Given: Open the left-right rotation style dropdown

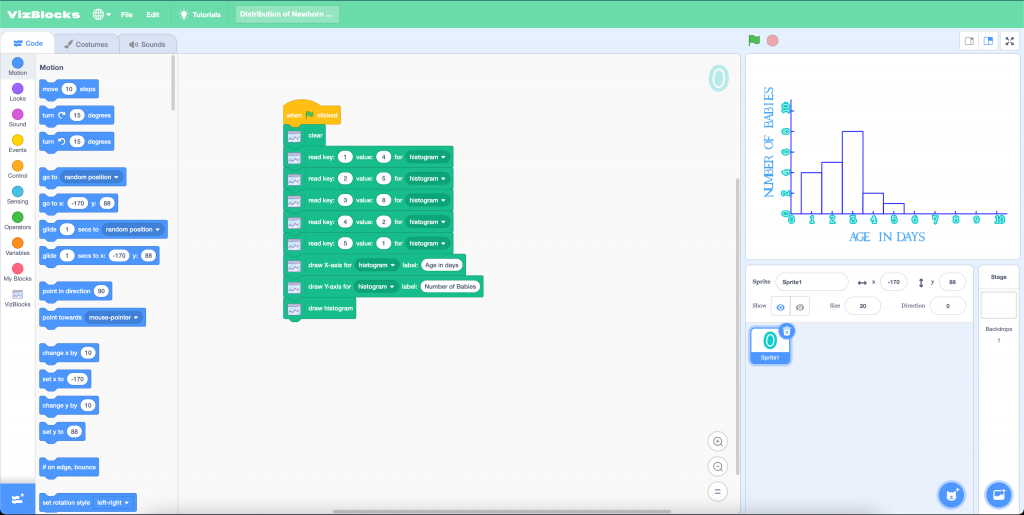Looking at the screenshot, I should point(113,502).
